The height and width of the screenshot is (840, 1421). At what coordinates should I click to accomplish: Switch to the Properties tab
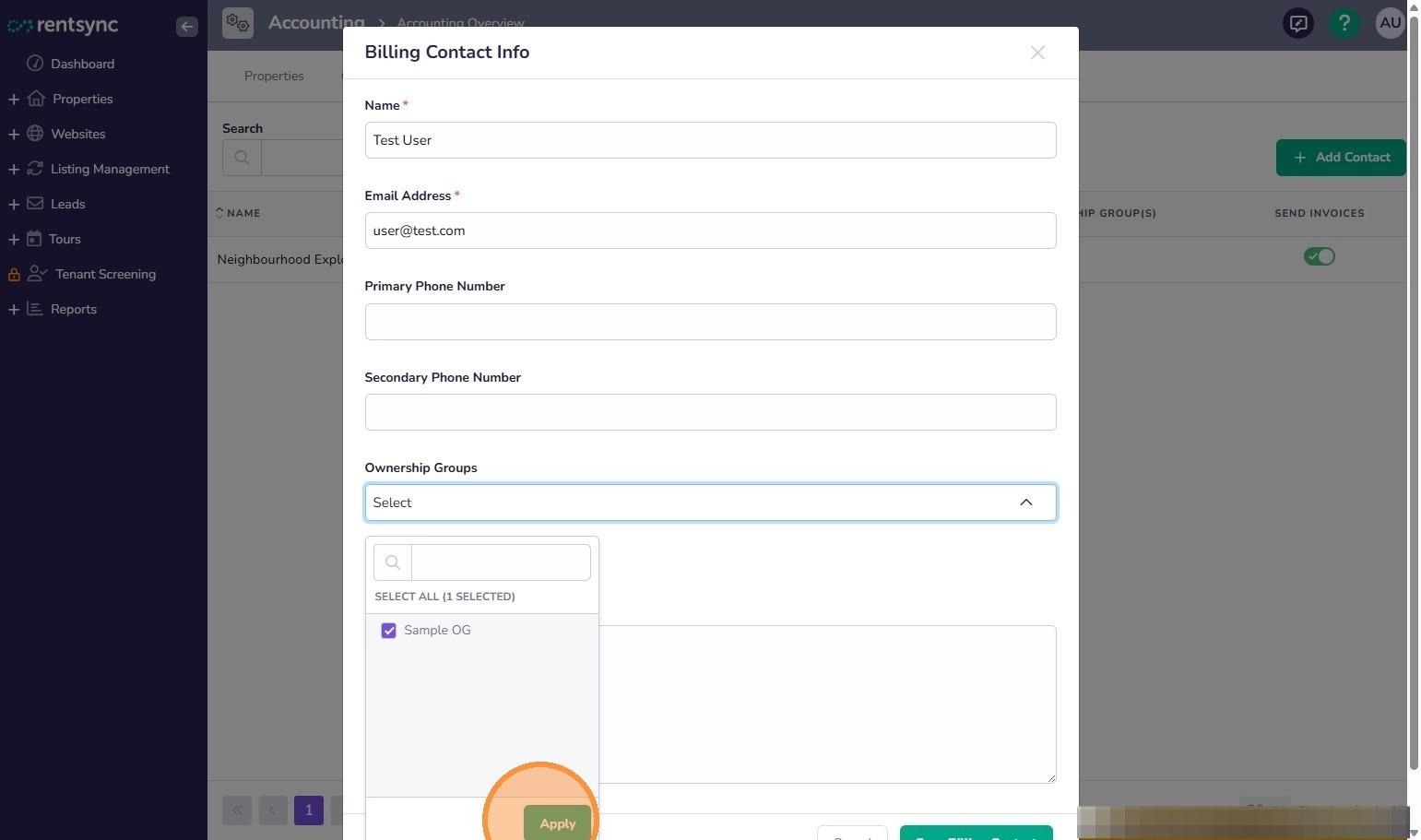(x=274, y=76)
